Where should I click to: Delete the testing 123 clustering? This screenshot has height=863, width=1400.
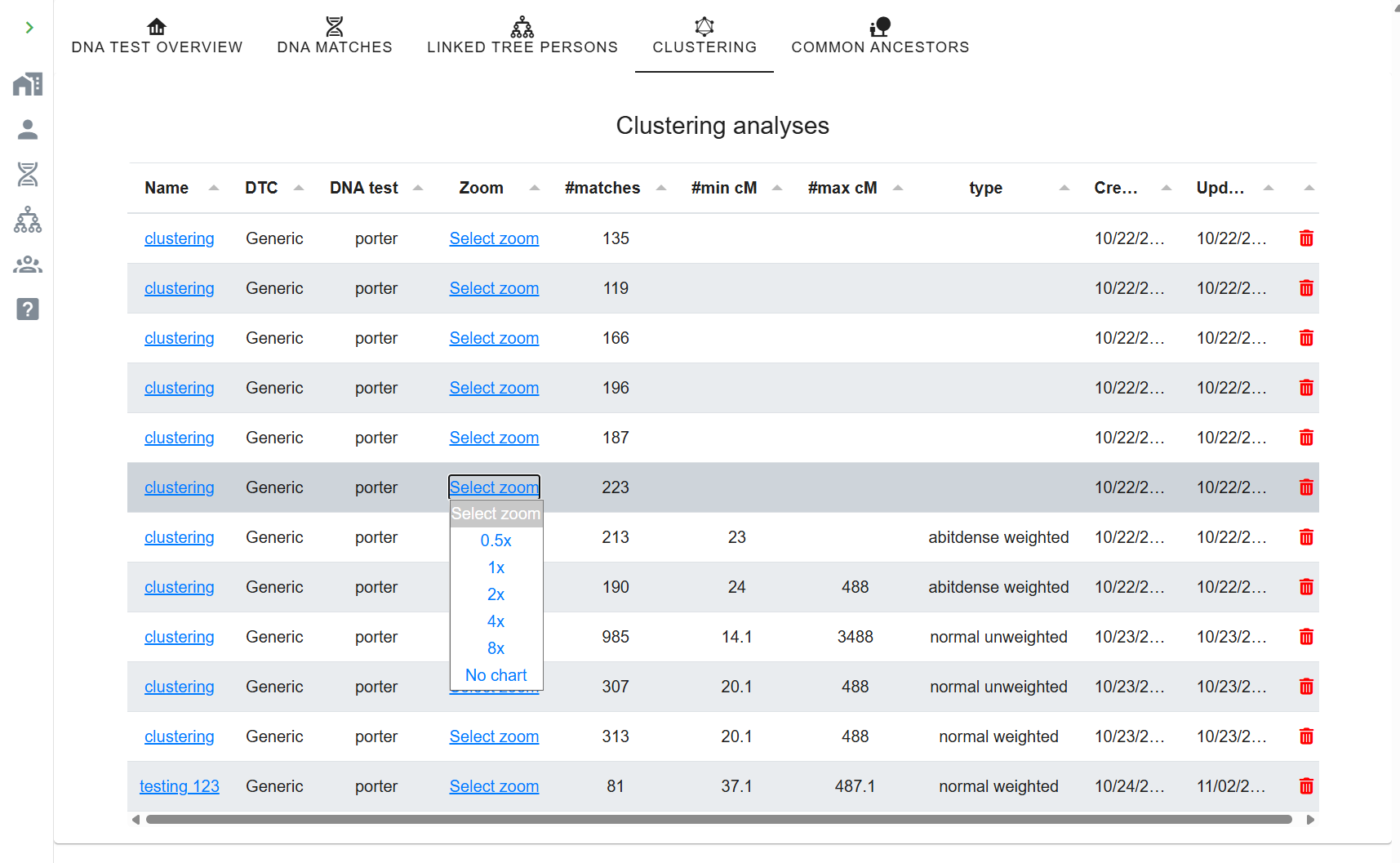tap(1306, 786)
